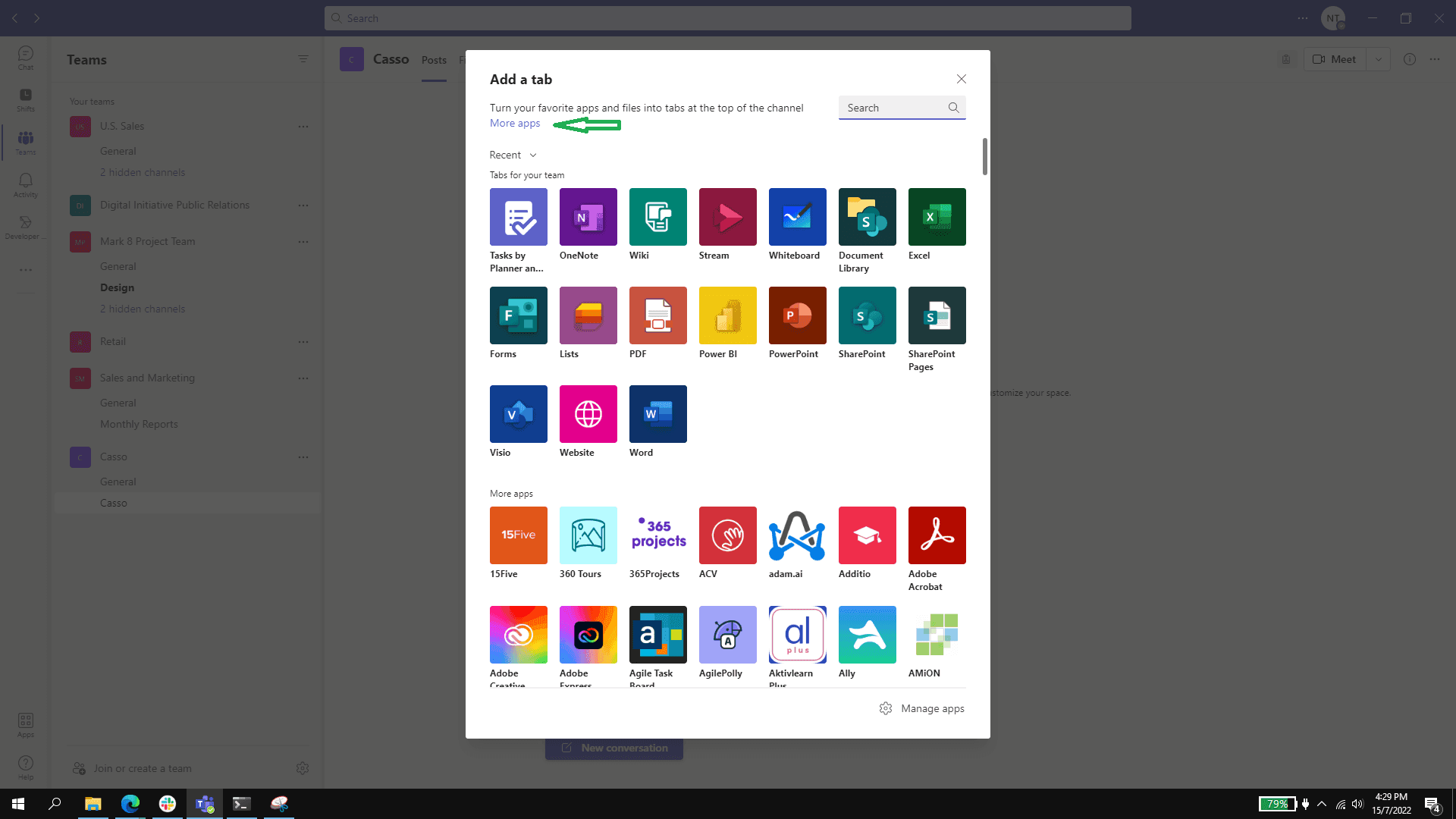Start a New conversation

point(614,748)
